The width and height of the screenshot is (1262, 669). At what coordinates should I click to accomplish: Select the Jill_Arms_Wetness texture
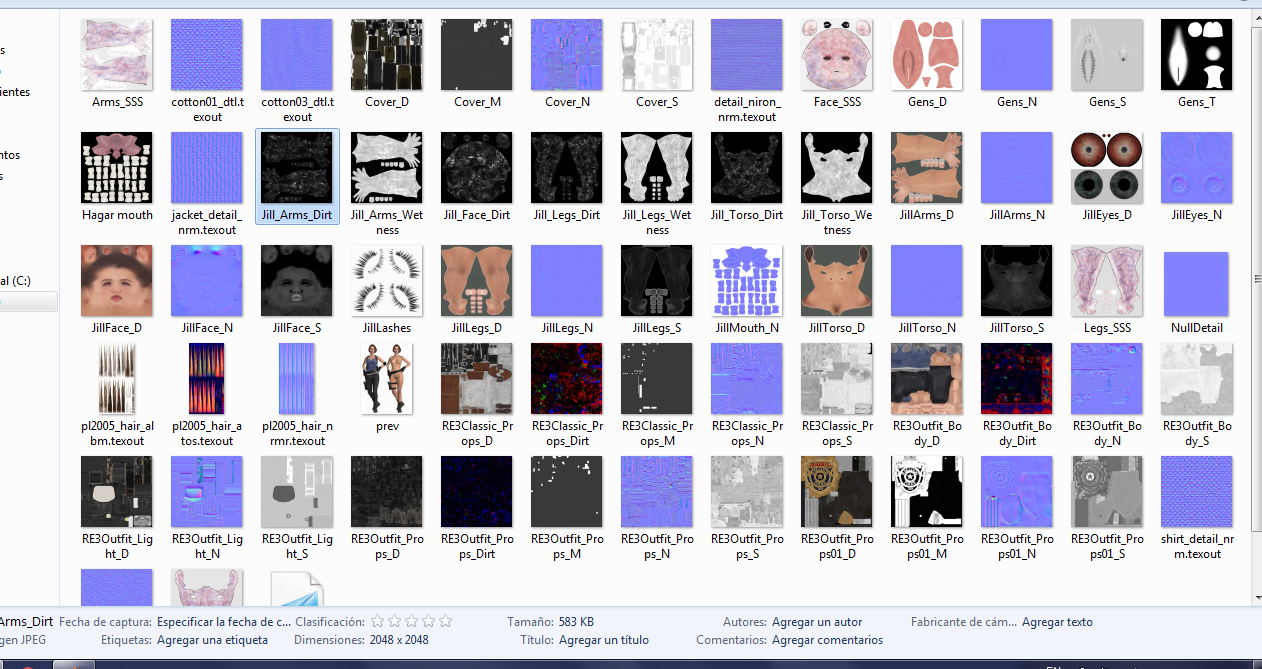point(387,168)
